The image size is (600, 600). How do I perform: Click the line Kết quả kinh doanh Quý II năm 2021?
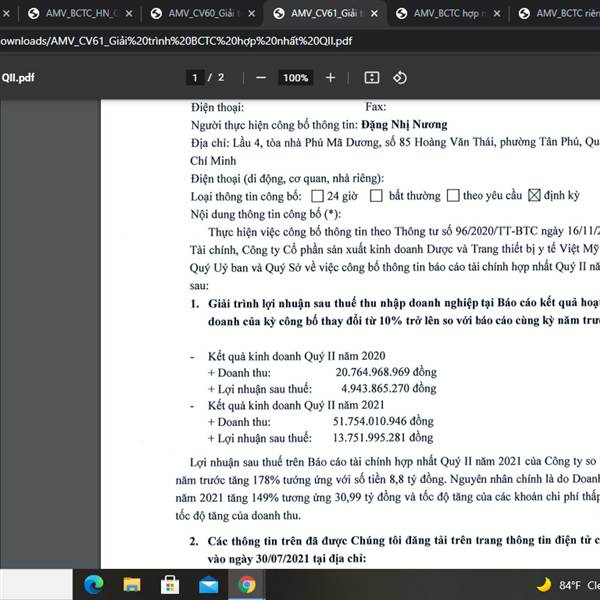(296, 405)
